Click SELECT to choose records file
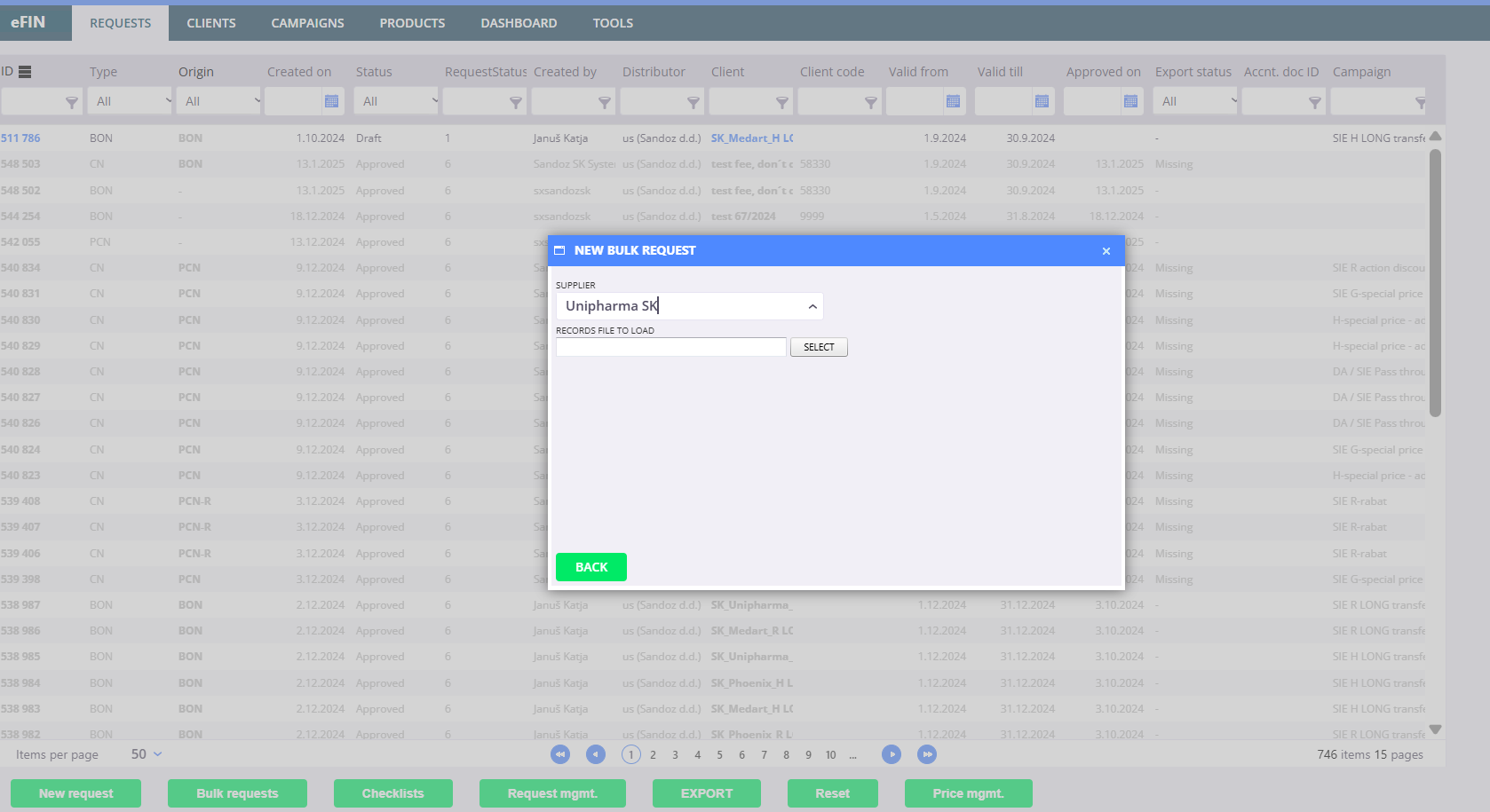 click(819, 347)
